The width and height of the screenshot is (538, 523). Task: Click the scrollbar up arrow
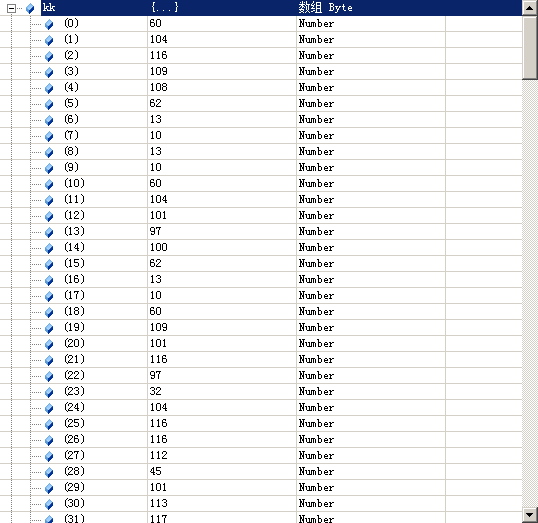click(x=530, y=8)
